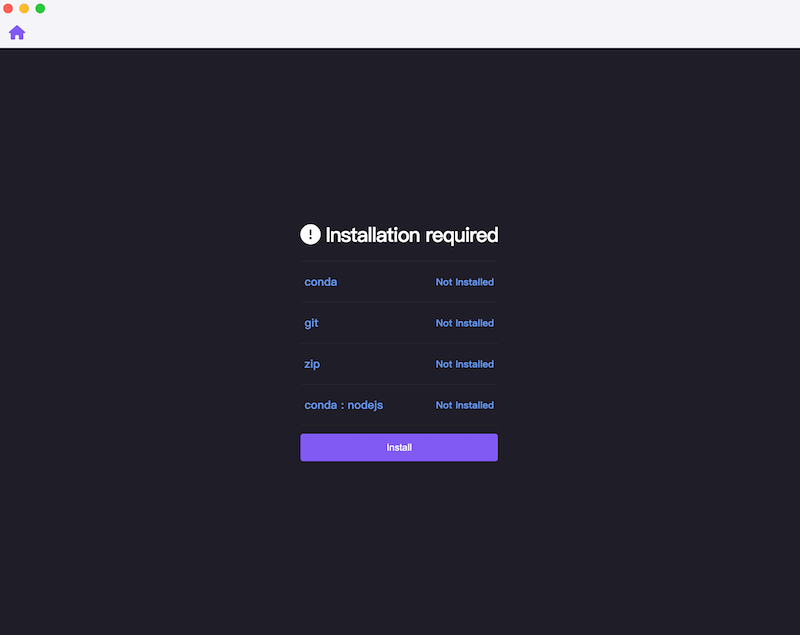Select the conda : nodejs dependency entry
Image resolution: width=800 pixels, height=635 pixels.
(399, 405)
